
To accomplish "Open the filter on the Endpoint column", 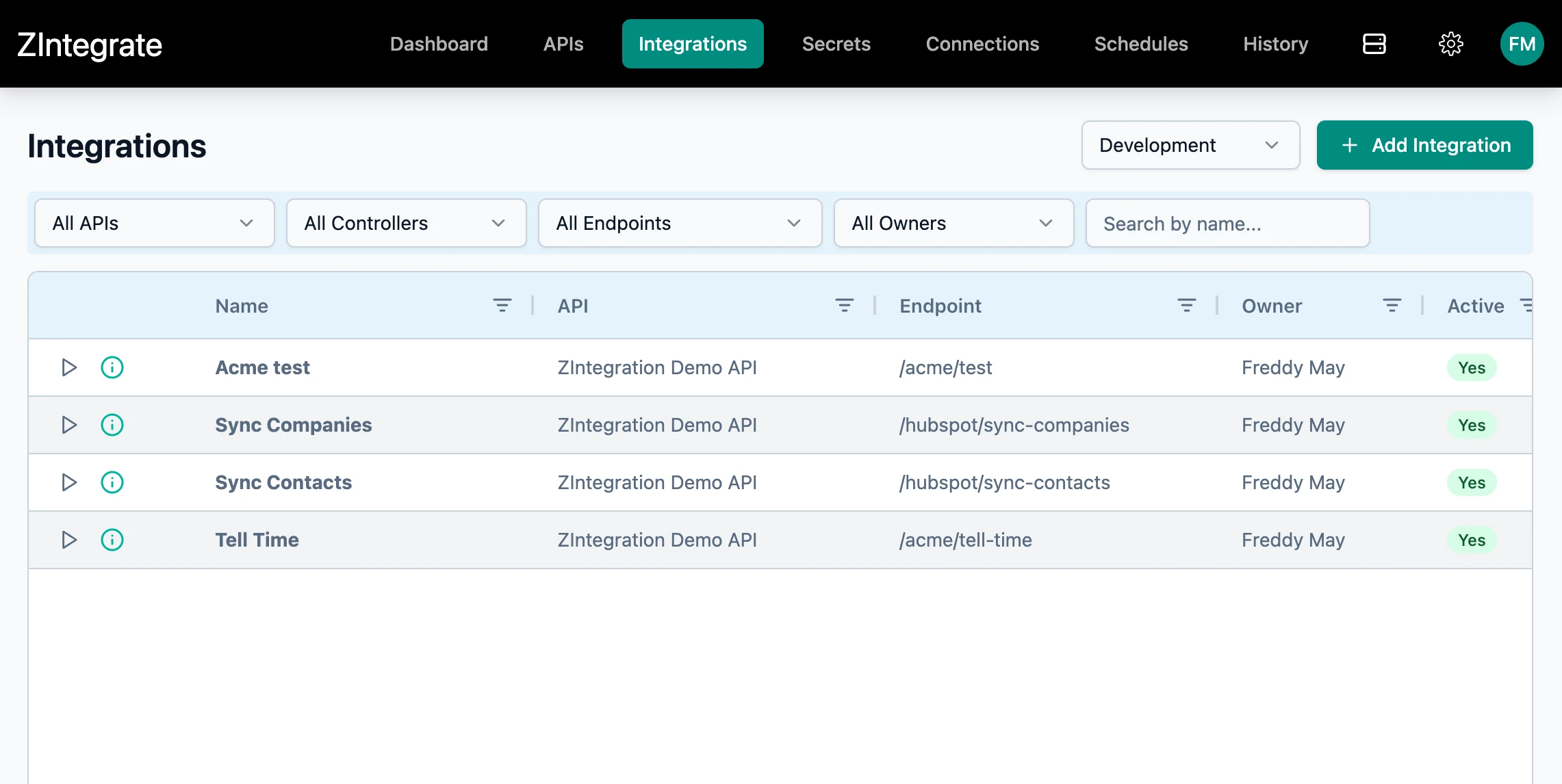I will pos(1186,305).
